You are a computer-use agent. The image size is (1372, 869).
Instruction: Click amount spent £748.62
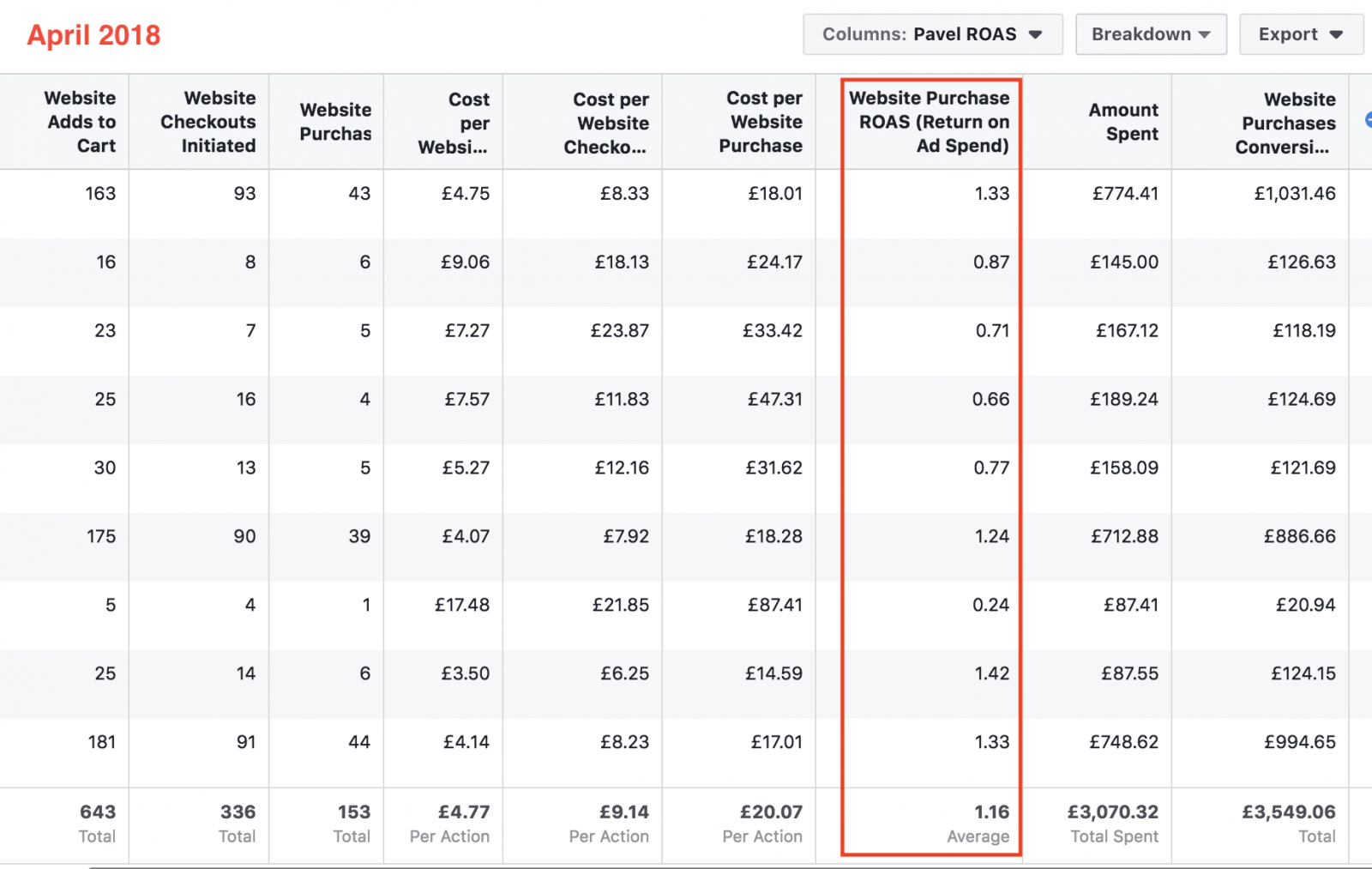[1124, 743]
